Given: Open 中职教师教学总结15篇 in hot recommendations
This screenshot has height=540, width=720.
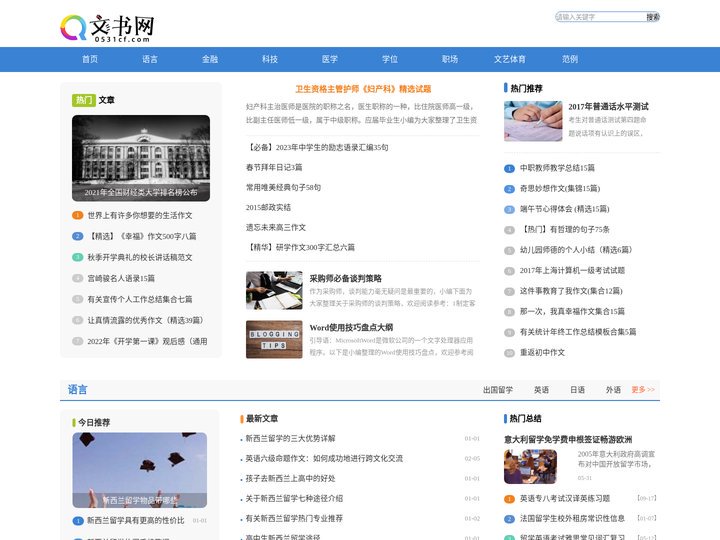Looking at the screenshot, I should coord(557,168).
